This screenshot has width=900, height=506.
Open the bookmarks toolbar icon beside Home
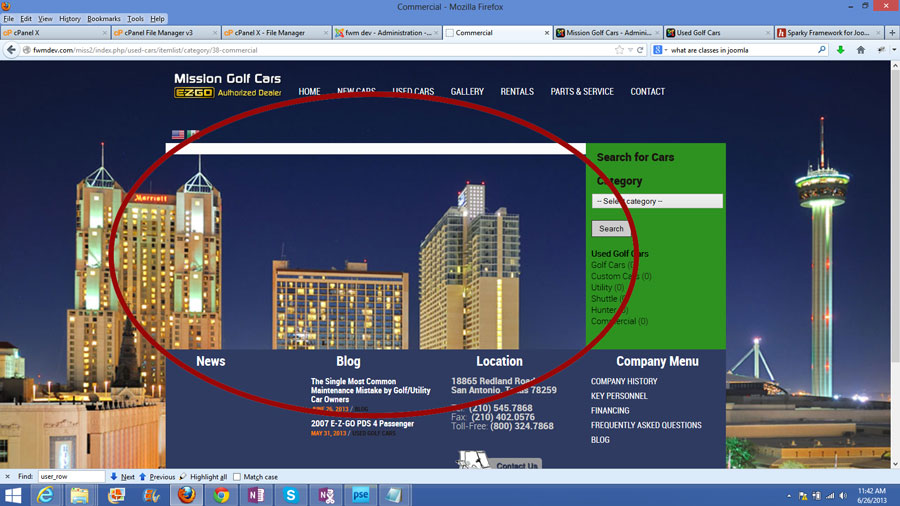pyautogui.click(x=881, y=50)
